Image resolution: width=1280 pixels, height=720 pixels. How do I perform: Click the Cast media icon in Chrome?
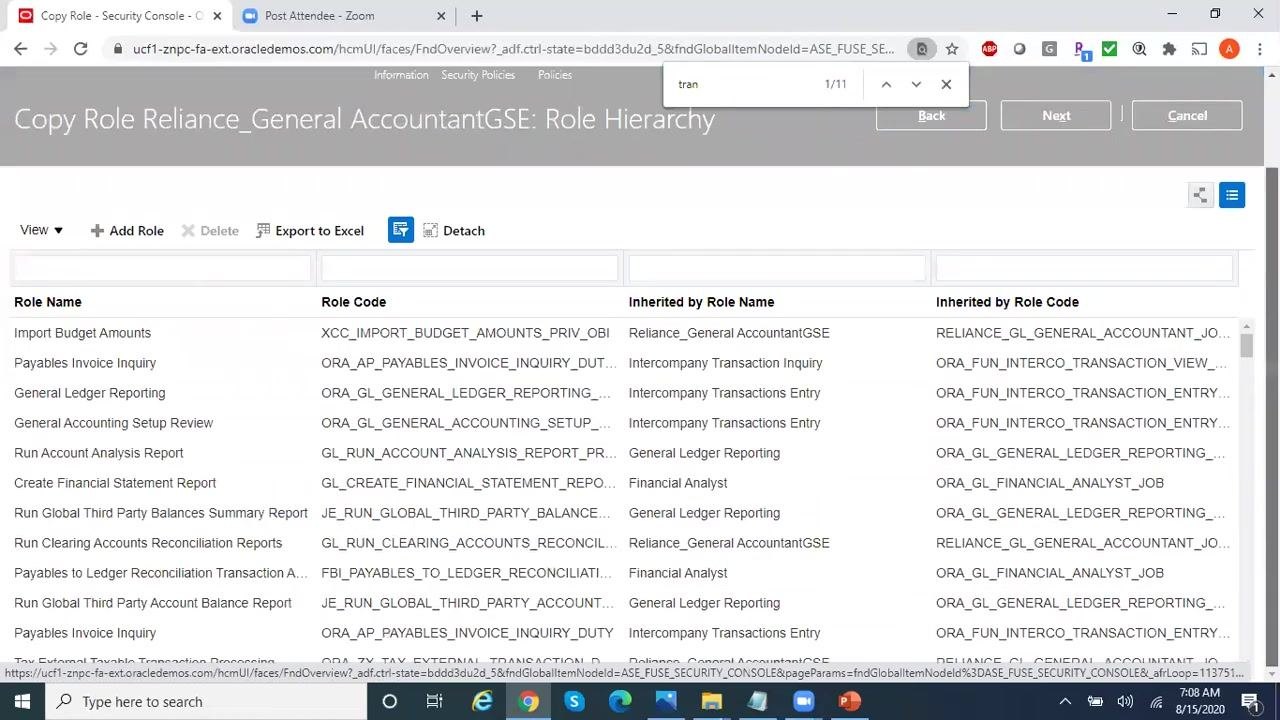coord(1199,48)
